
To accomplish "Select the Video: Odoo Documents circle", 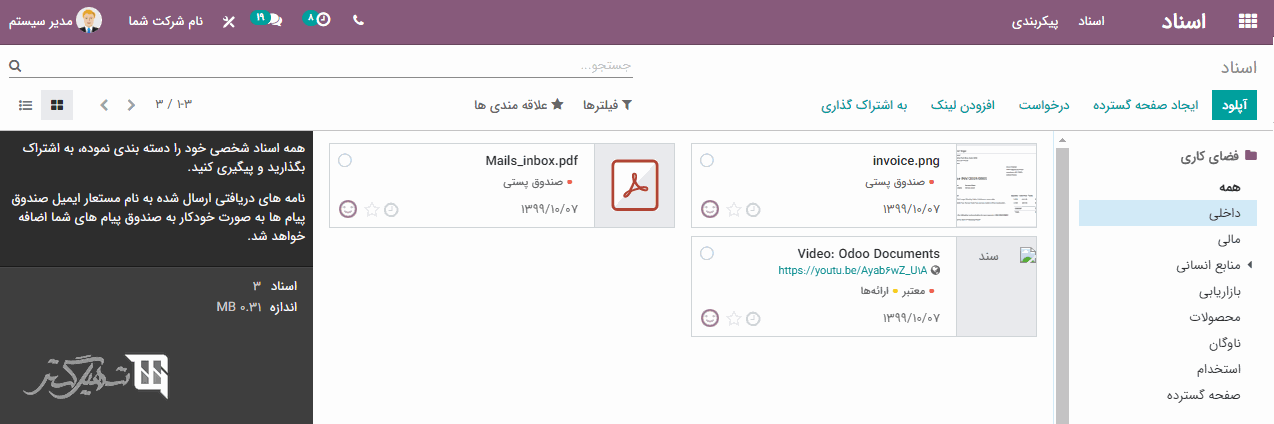I will point(707,254).
